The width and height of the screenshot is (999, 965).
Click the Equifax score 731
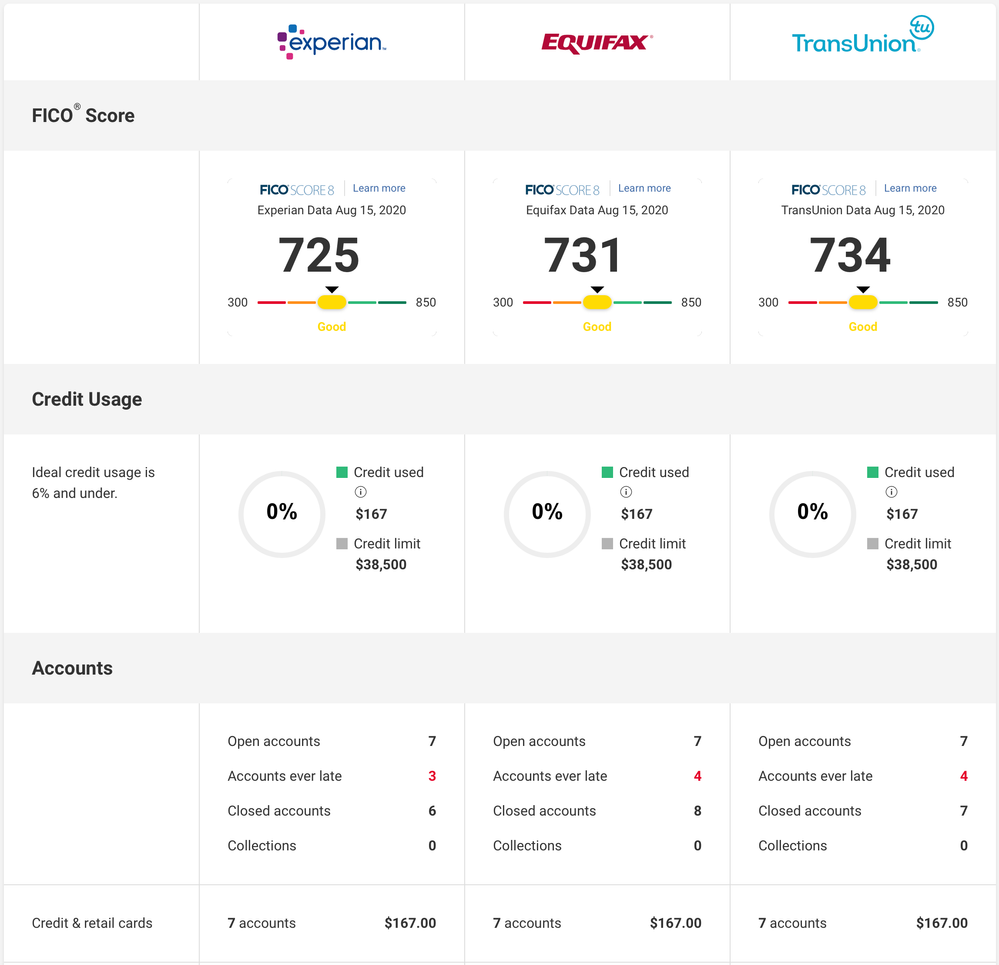click(583, 255)
